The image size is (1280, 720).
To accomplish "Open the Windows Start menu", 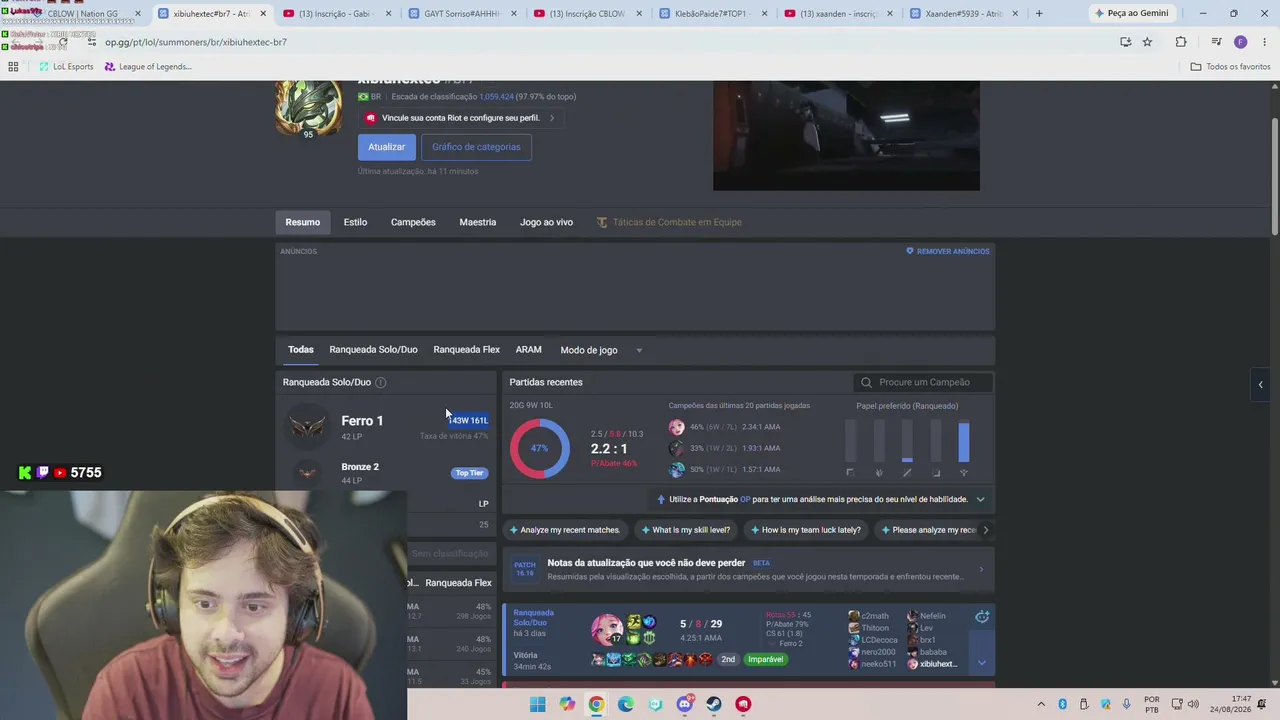I will click(x=538, y=704).
